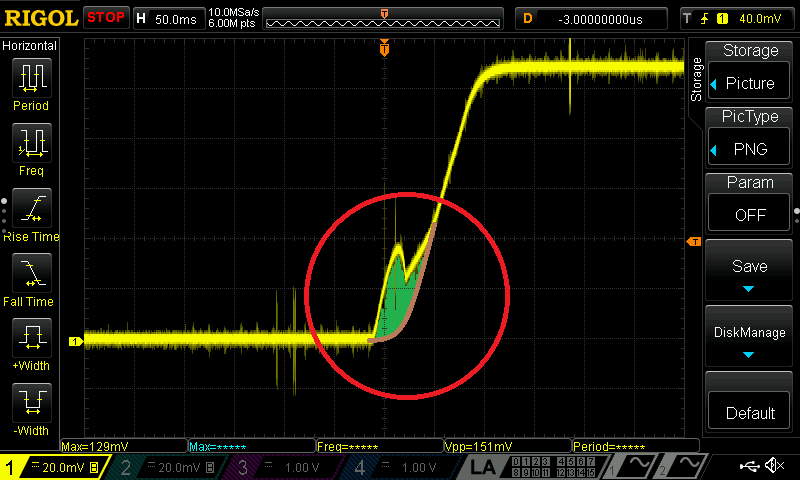Choose the Rise Time measurement icon
Viewport: 800px width, 480px height.
31,209
